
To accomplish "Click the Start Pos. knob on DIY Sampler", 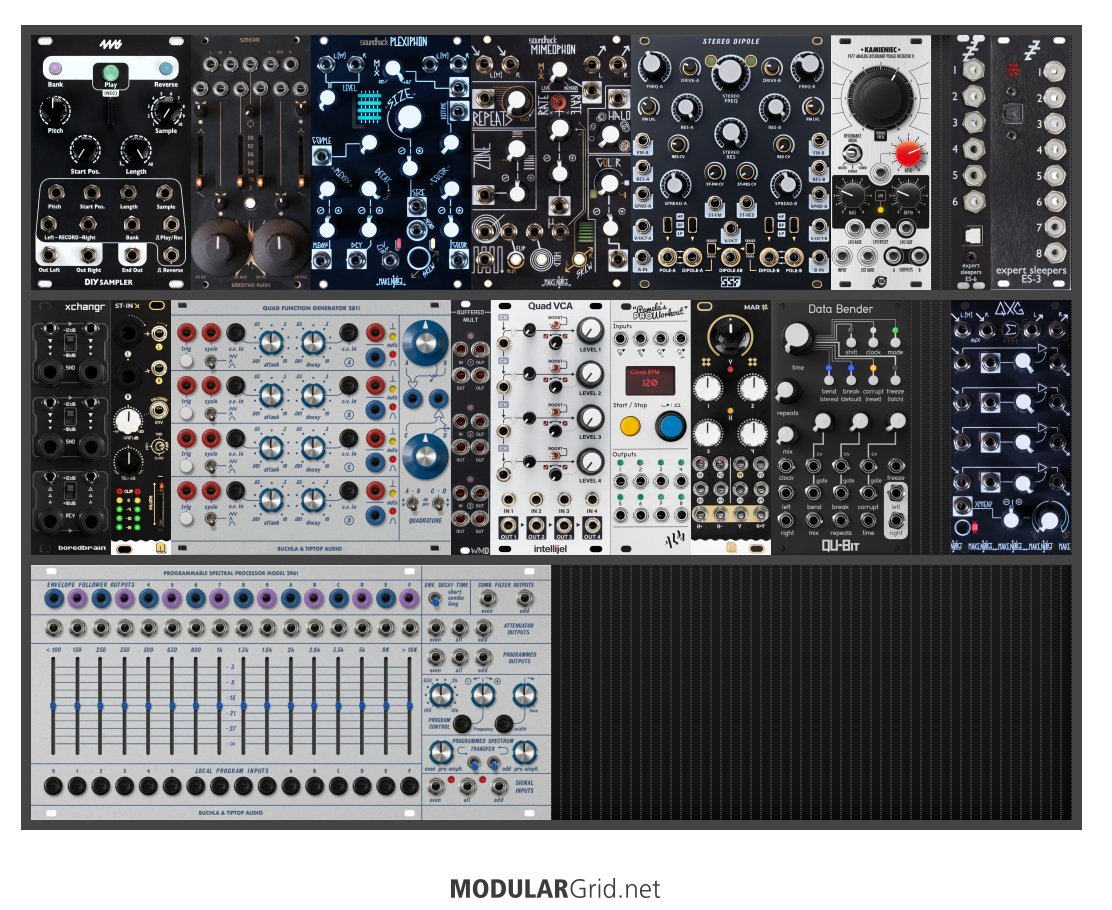I will (85, 151).
